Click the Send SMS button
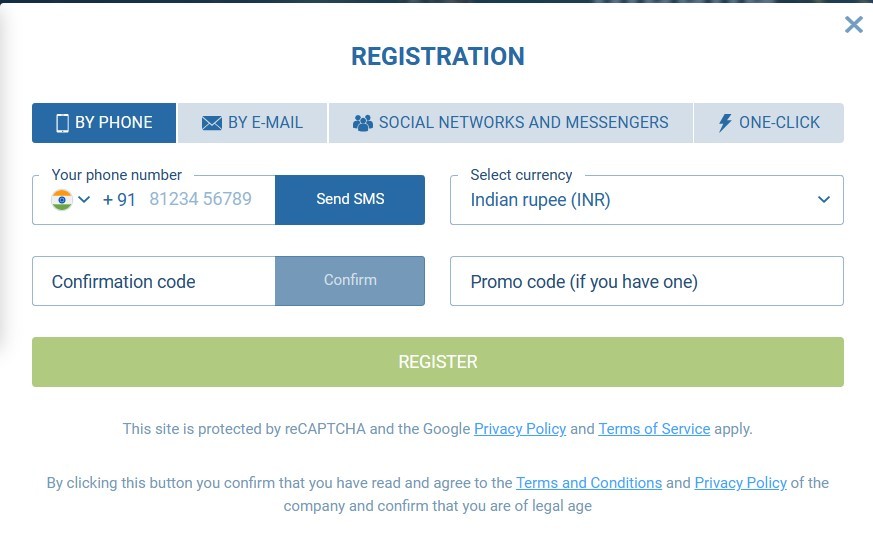This screenshot has width=873, height=556. click(x=350, y=200)
